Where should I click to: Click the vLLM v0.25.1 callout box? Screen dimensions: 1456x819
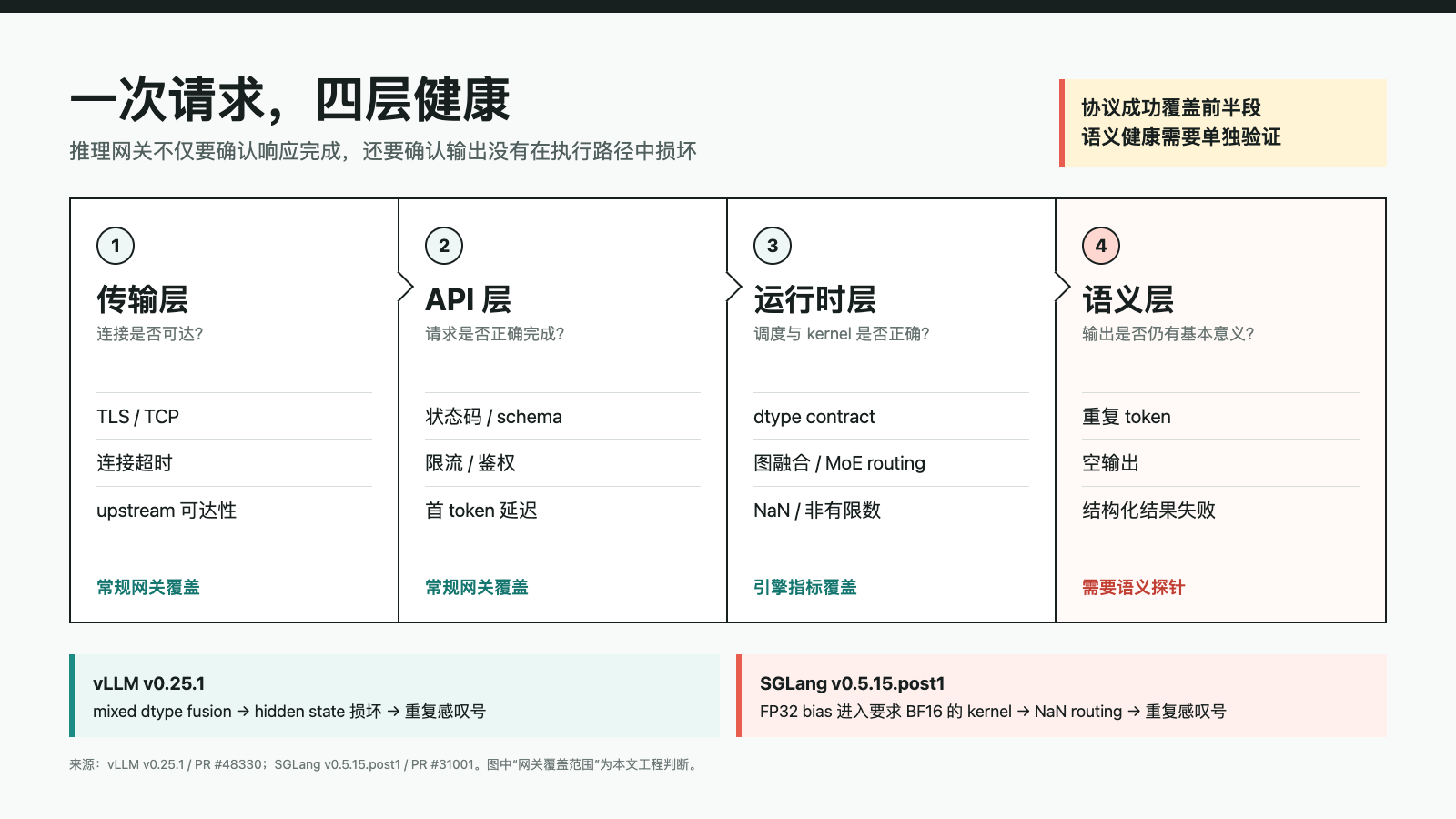pyautogui.click(x=395, y=695)
